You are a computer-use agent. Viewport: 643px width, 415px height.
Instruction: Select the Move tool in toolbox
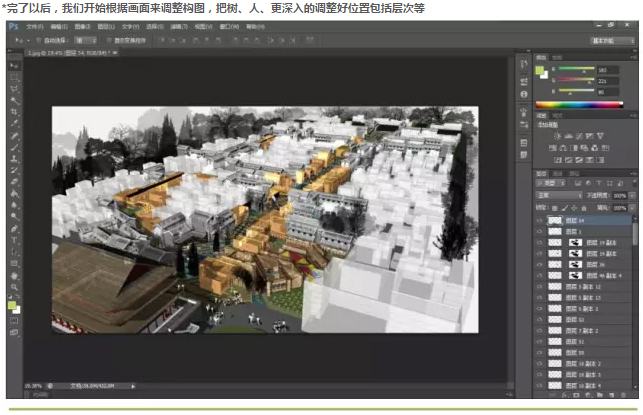coord(14,66)
